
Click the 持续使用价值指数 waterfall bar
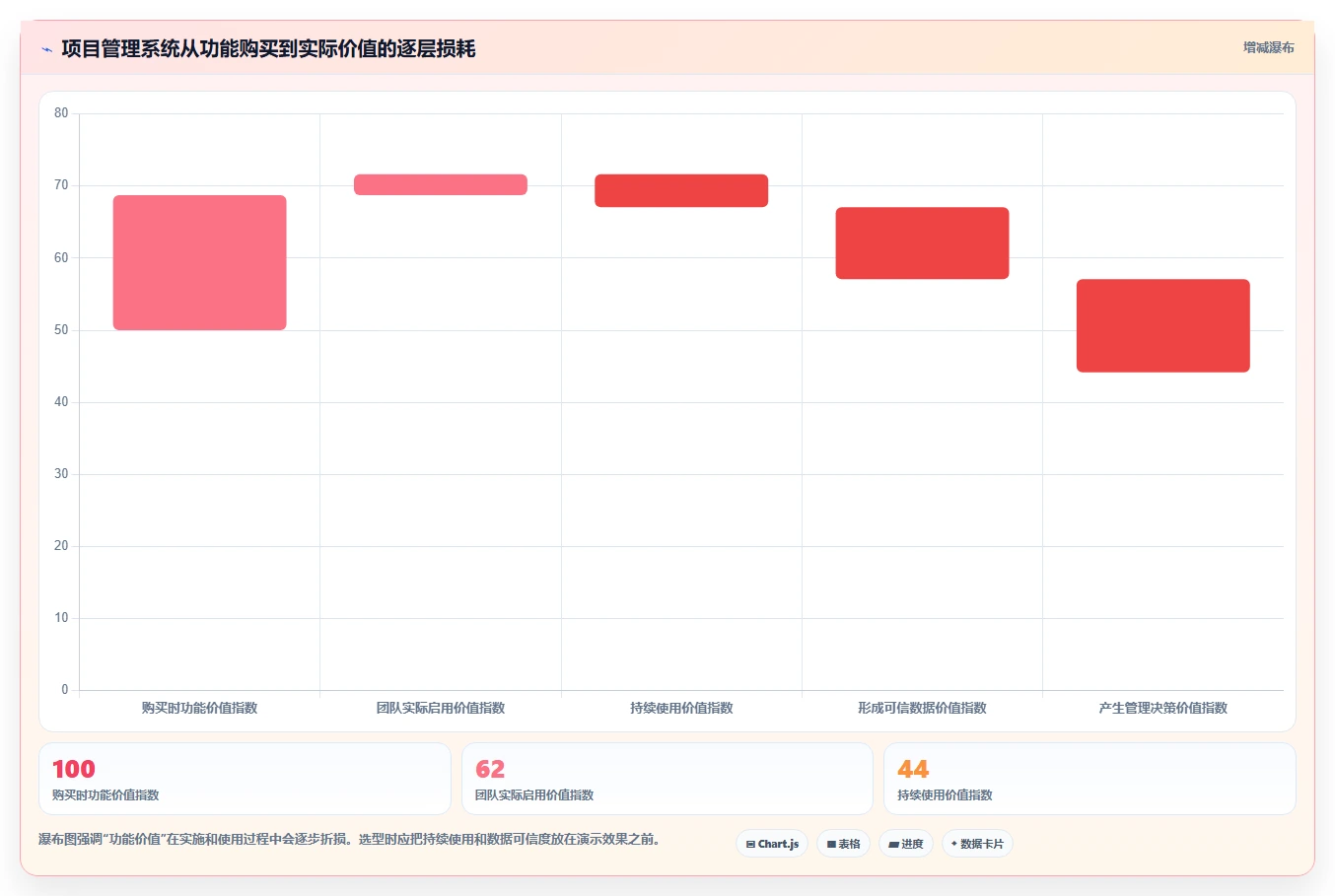click(x=681, y=190)
